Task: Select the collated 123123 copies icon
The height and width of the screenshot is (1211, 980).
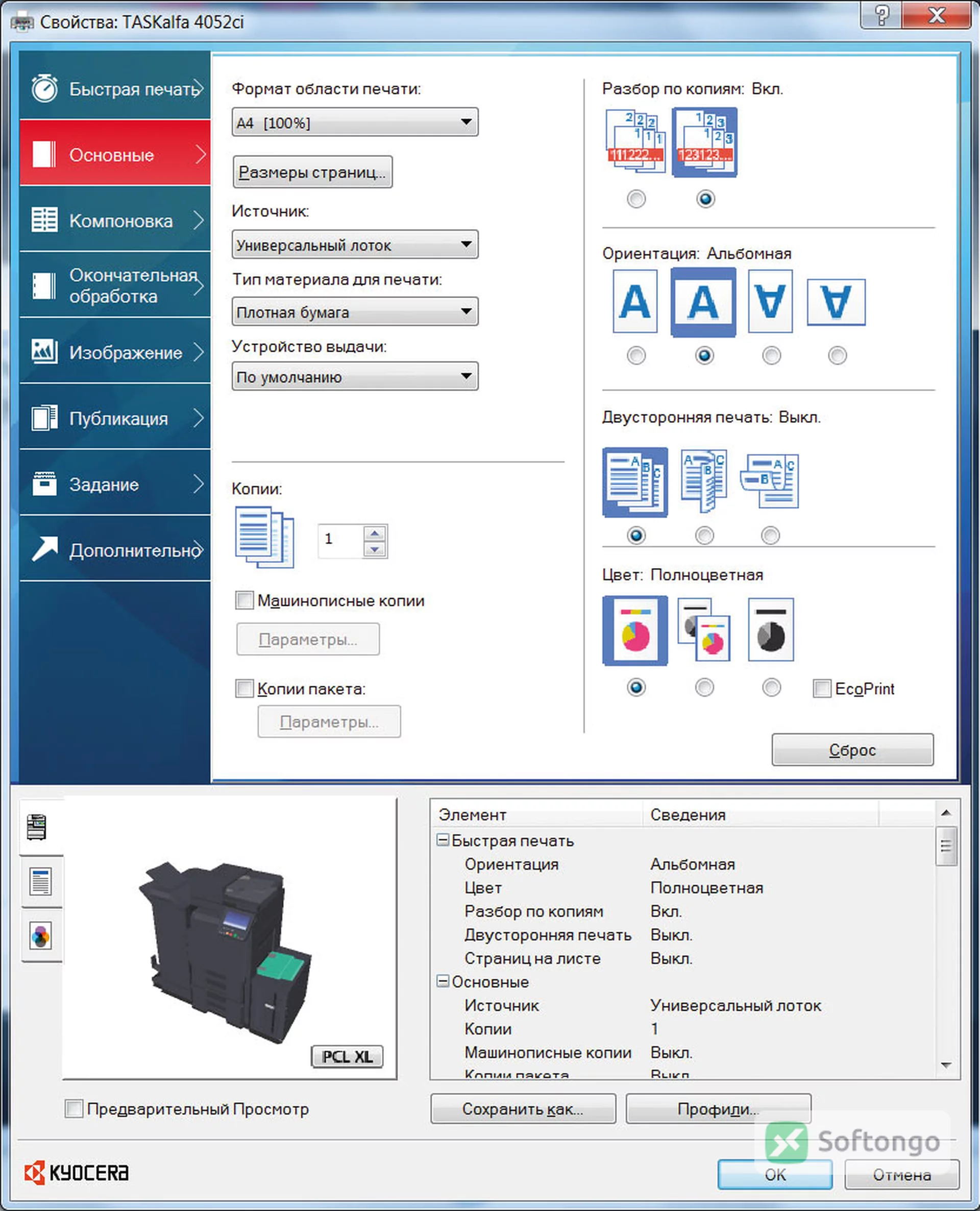Action: pos(704,142)
